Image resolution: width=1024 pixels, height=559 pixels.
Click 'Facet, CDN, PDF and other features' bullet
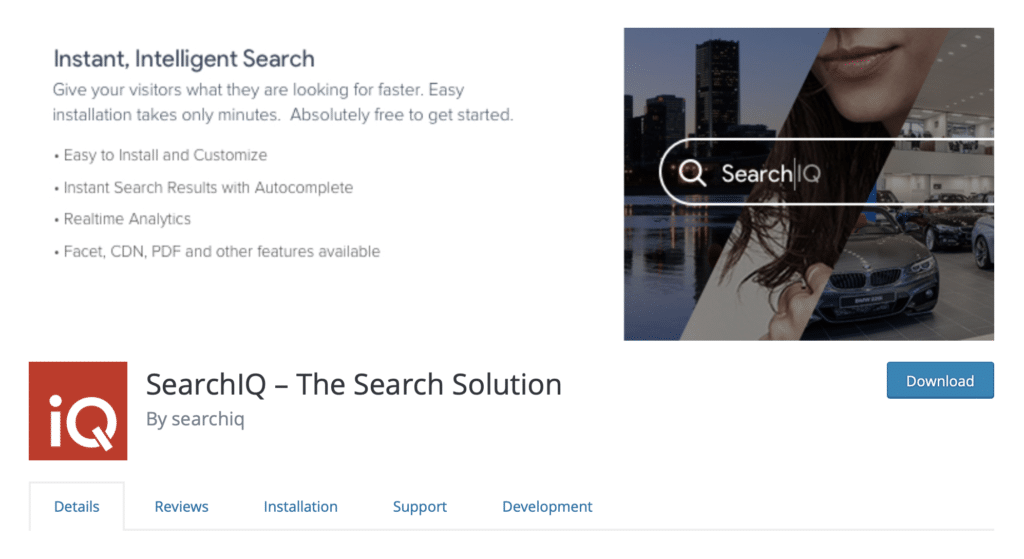tap(217, 251)
